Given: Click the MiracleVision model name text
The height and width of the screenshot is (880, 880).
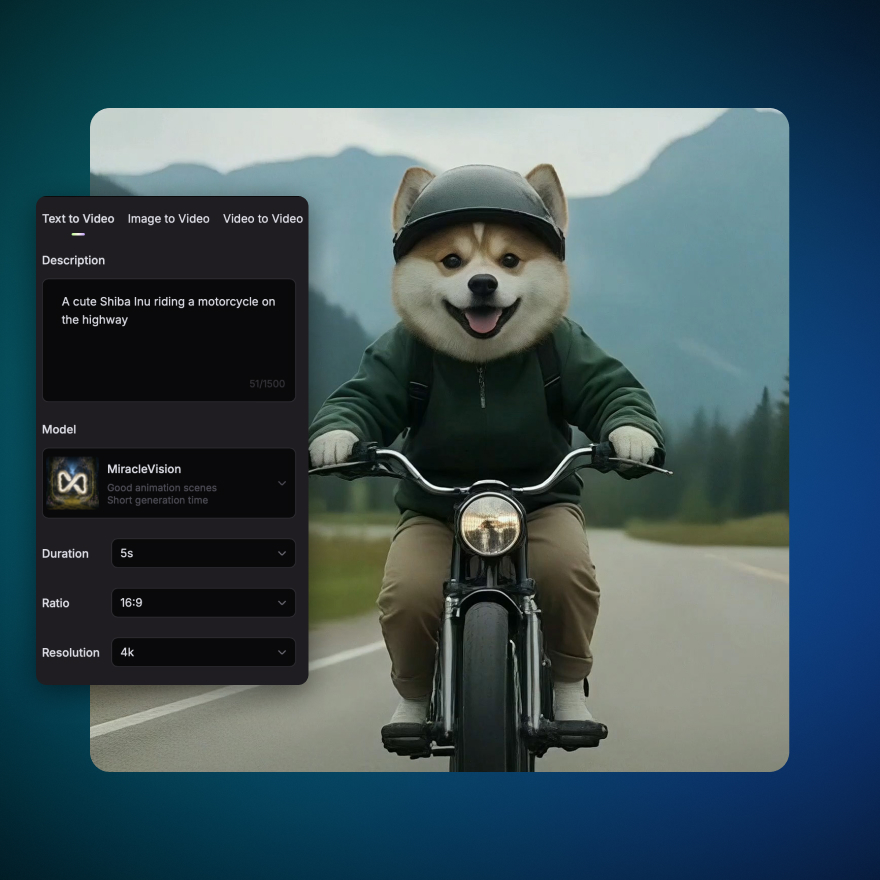Looking at the screenshot, I should [x=144, y=469].
